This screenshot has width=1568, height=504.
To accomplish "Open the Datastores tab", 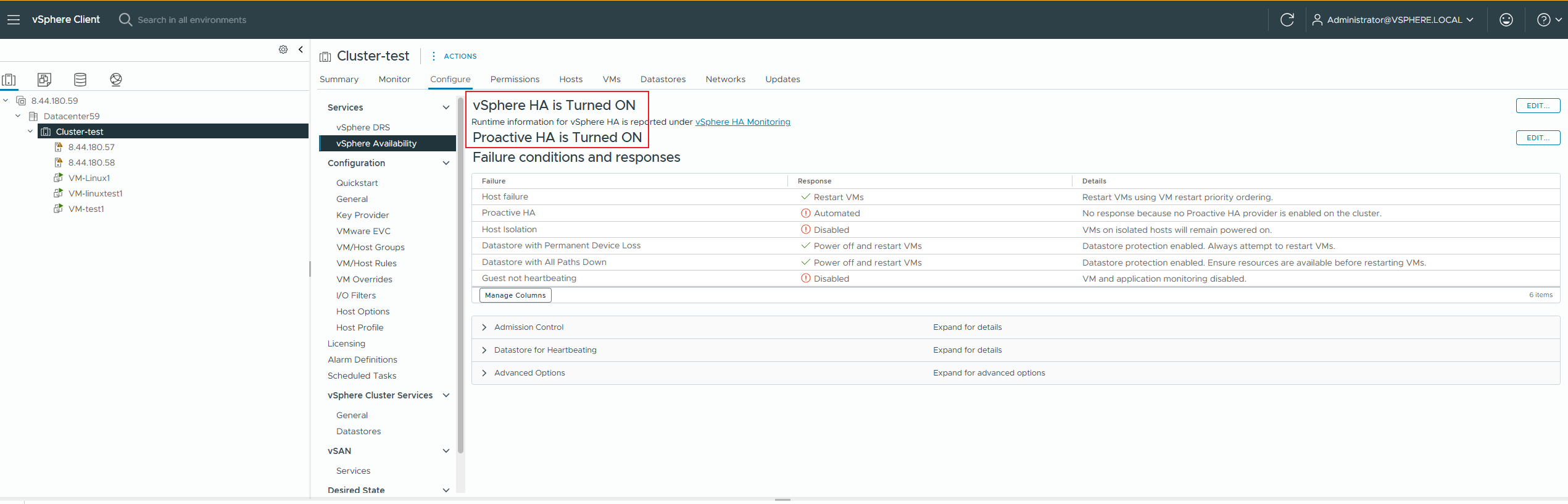I will (663, 79).
